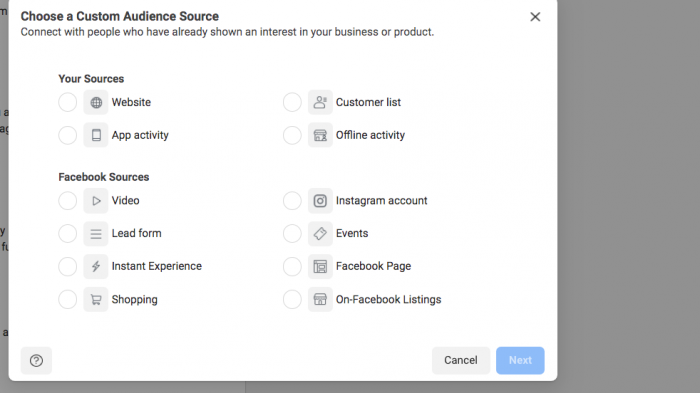Screen dimensions: 700x393
Task: Click the Customer list people icon
Action: 320,102
